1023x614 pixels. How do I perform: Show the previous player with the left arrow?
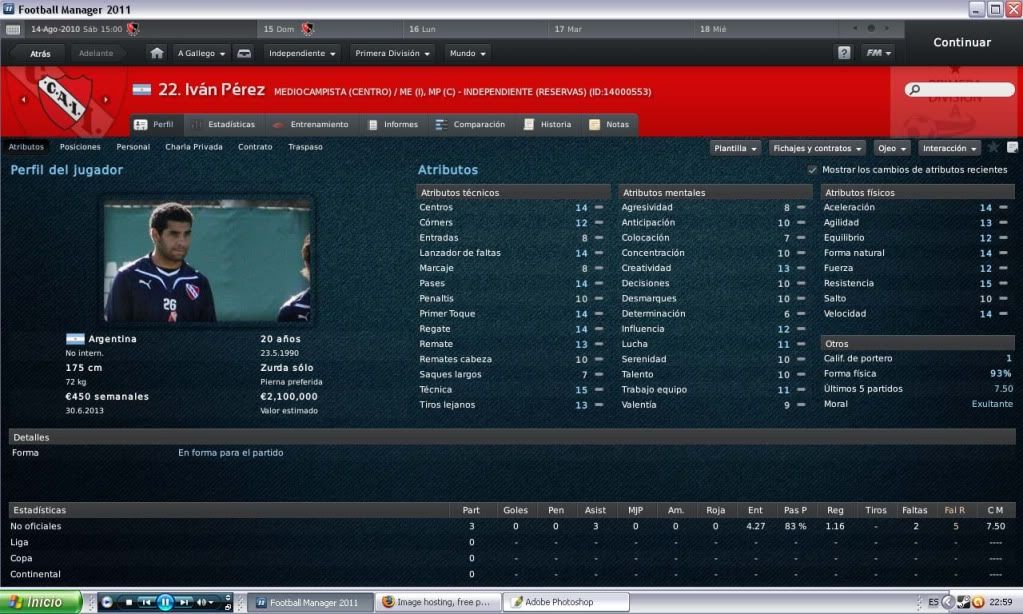coord(23,100)
